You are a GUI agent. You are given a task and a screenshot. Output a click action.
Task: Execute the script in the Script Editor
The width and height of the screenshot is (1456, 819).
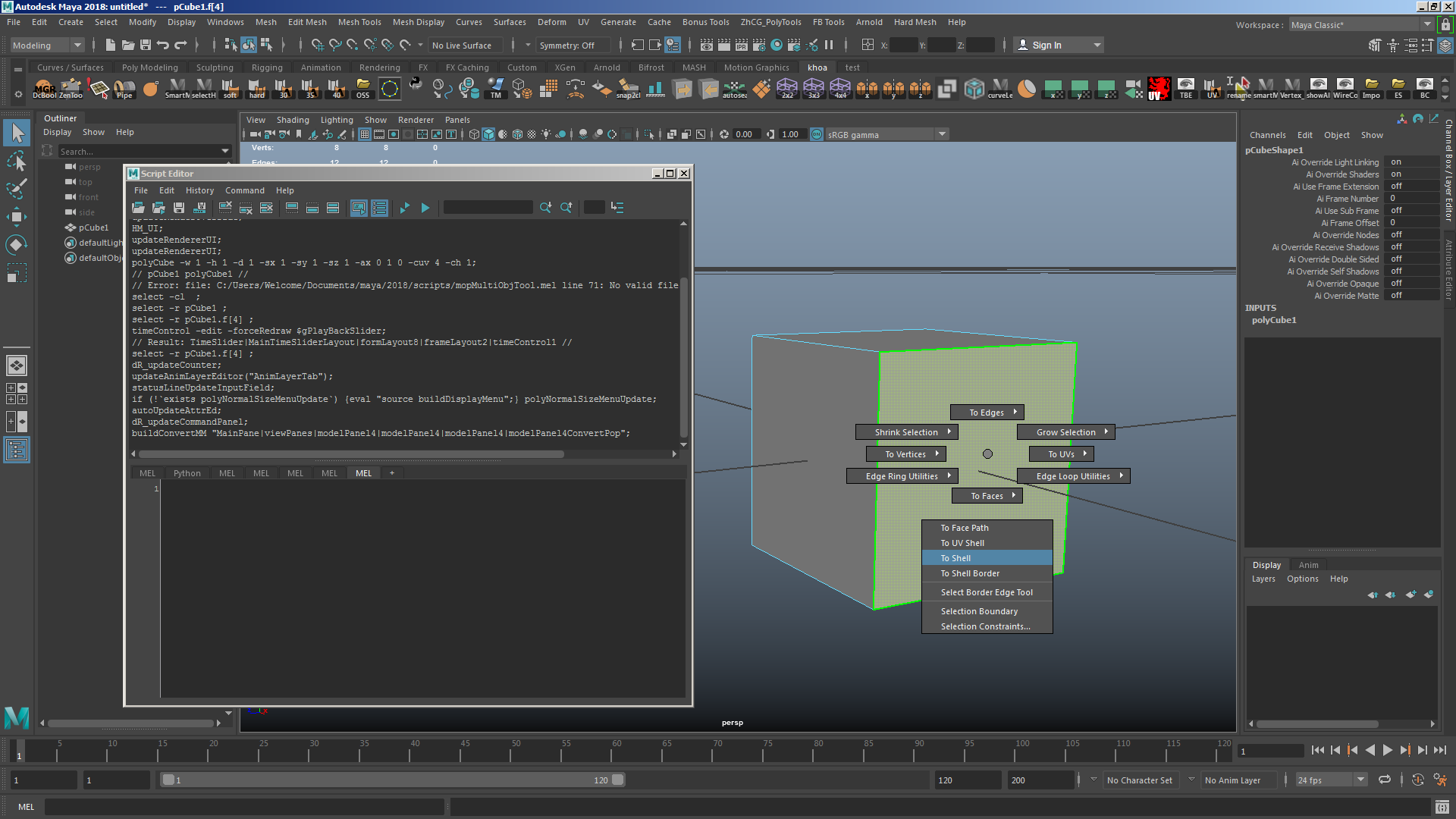(x=425, y=208)
